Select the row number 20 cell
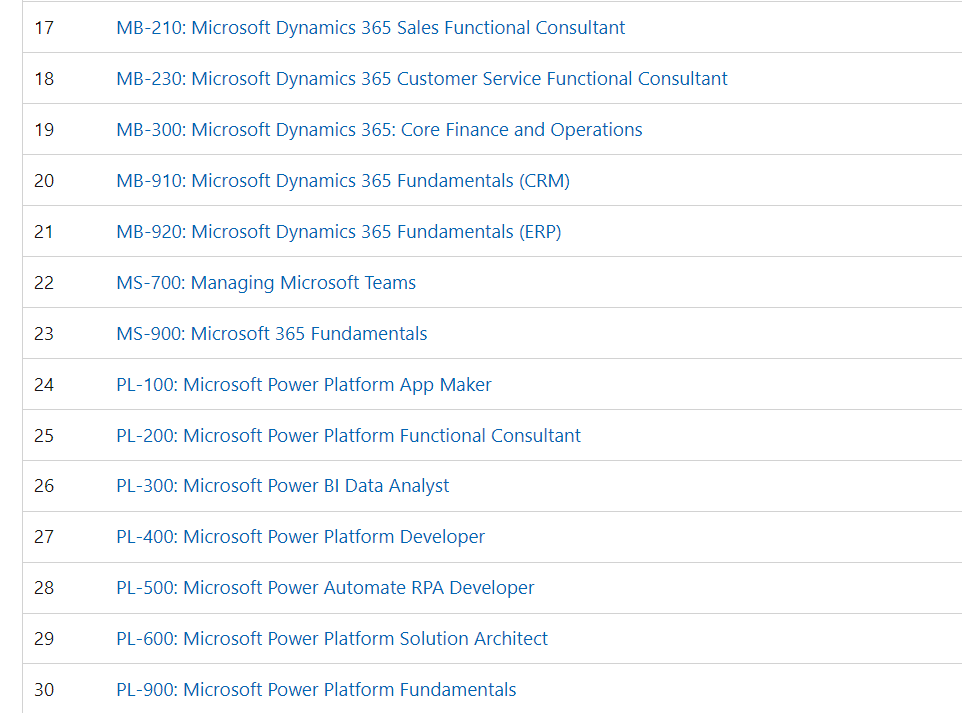Screen dimensions: 962x713 pyautogui.click(x=44, y=181)
